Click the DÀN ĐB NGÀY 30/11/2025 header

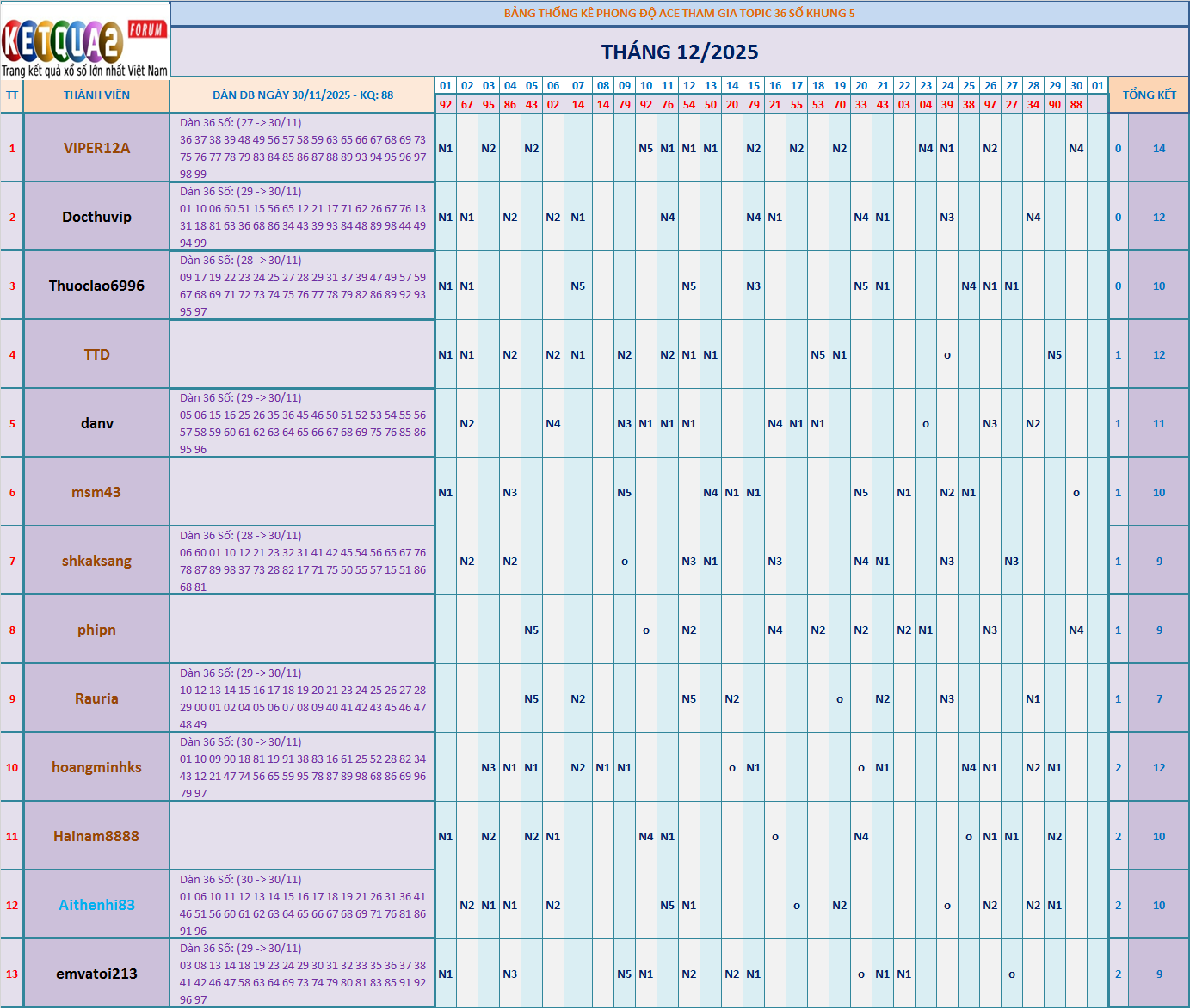pyautogui.click(x=302, y=95)
